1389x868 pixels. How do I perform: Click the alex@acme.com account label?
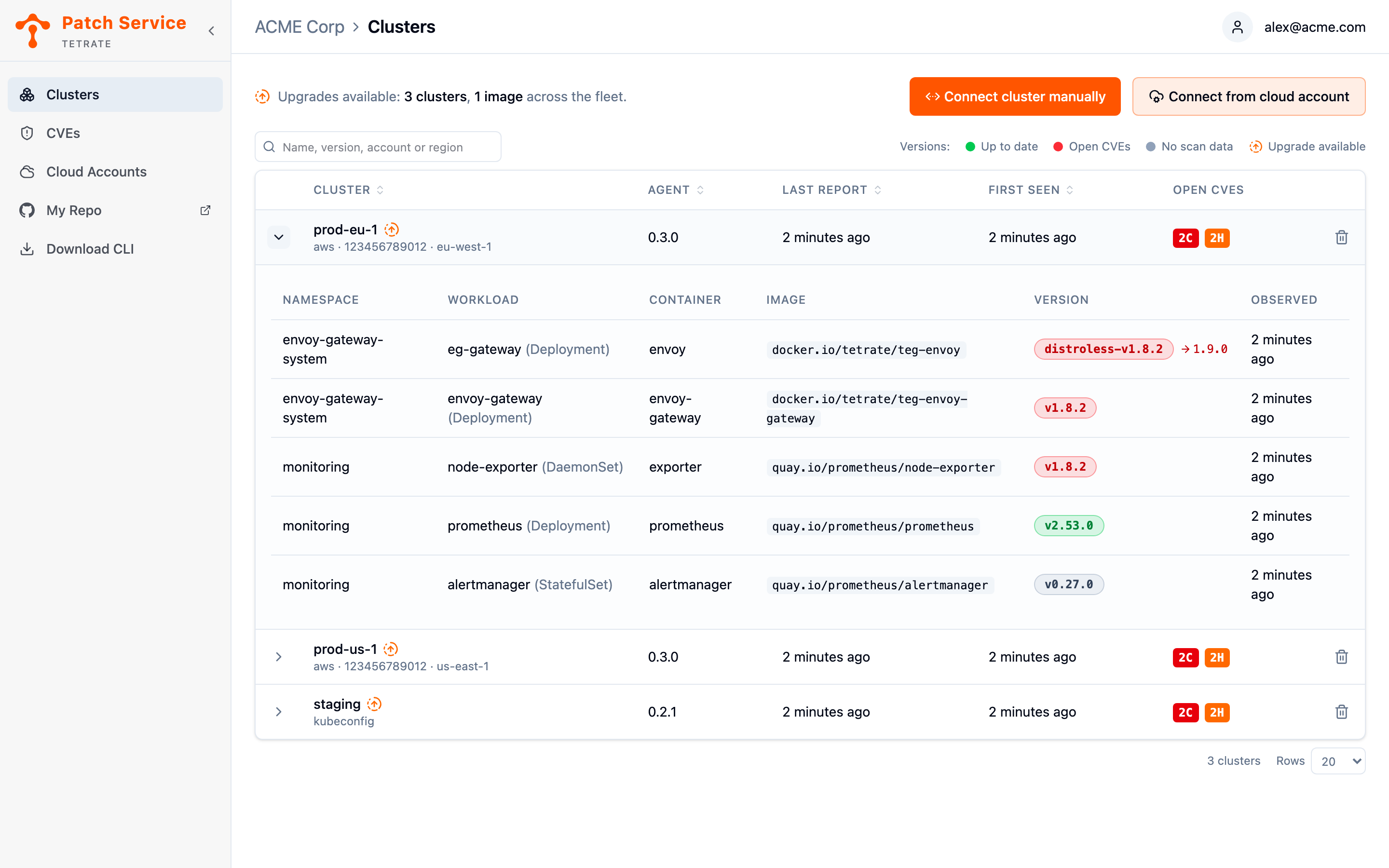1314,27
